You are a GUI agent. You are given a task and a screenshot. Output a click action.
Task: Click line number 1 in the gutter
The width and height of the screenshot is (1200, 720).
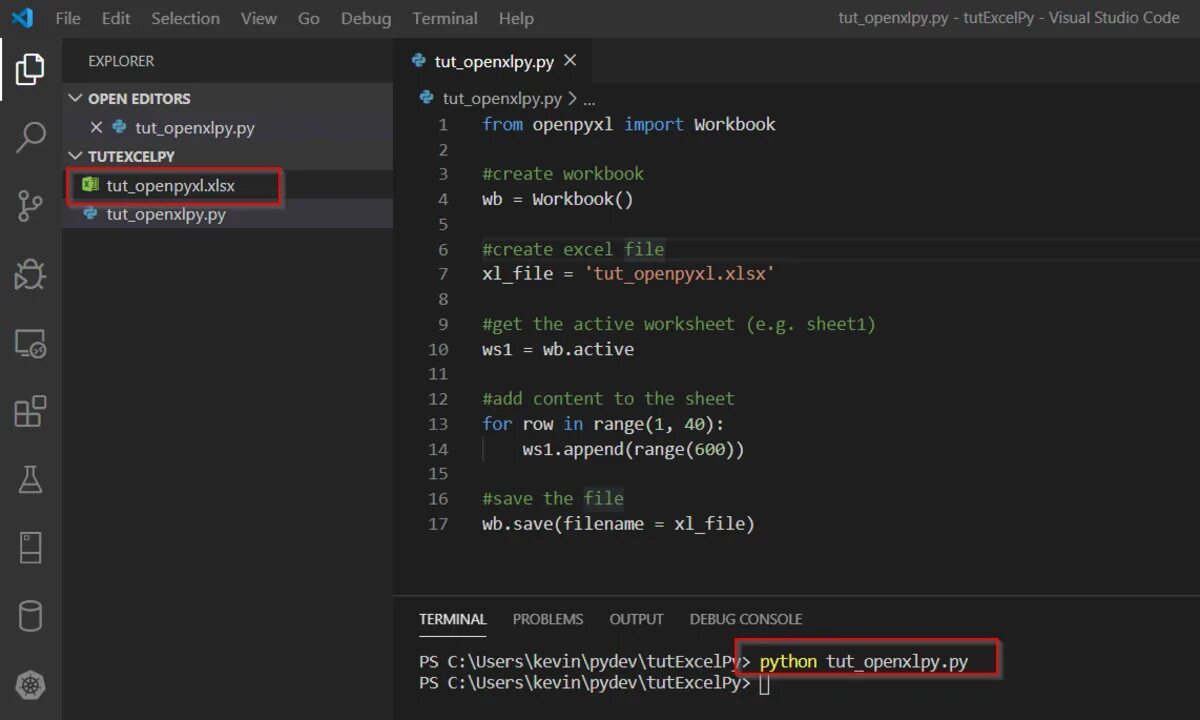443,124
